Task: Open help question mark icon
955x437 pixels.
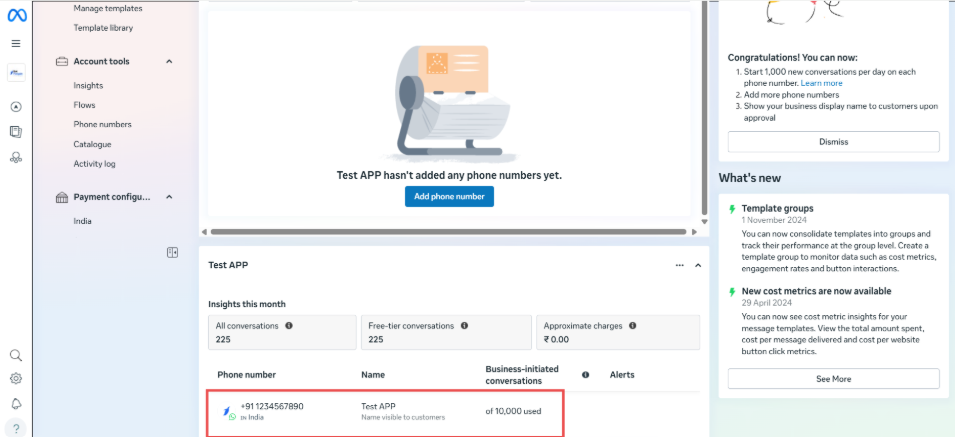Action: click(x=16, y=429)
